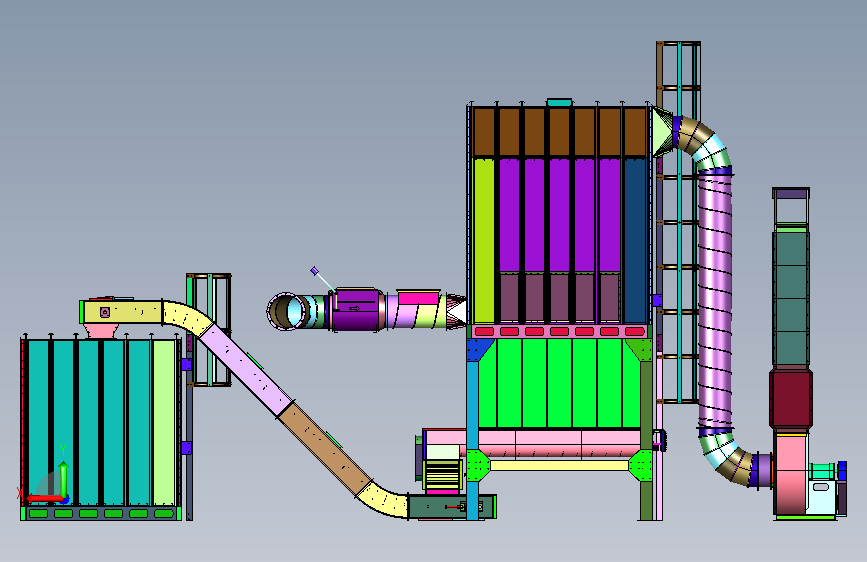Select the yellow horizontal duct with square flange
Screen dimensions: 867x562
coord(122,312)
